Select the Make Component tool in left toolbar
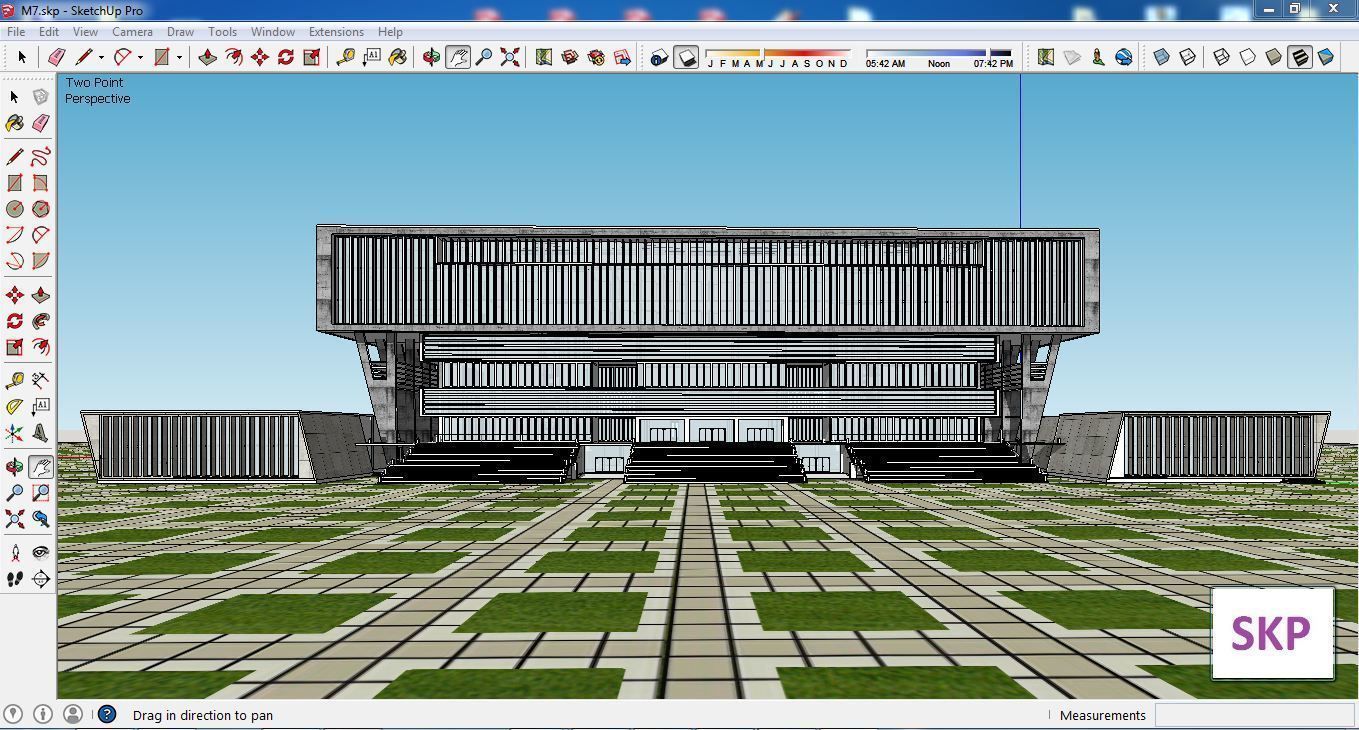The height and width of the screenshot is (730, 1359). pos(41,97)
